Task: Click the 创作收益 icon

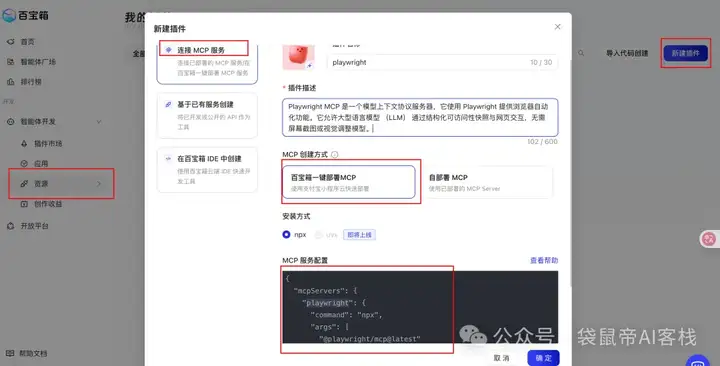Action: pyautogui.click(x=24, y=204)
